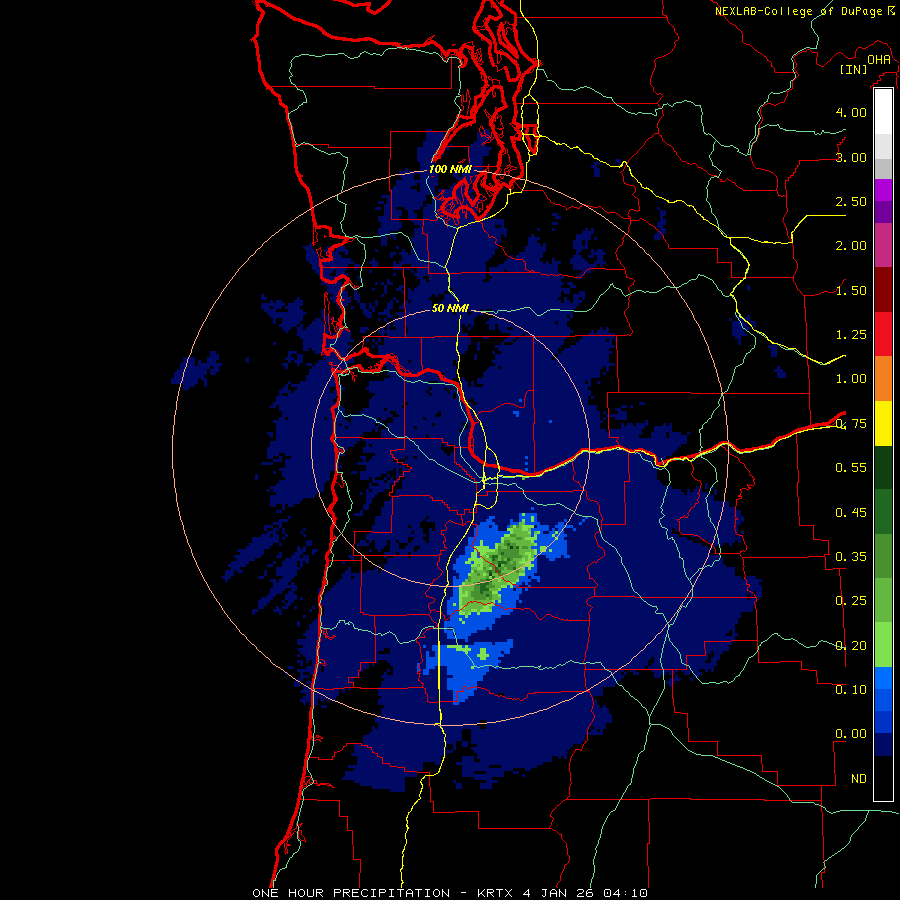Click the '1.50' legend value

click(851, 290)
